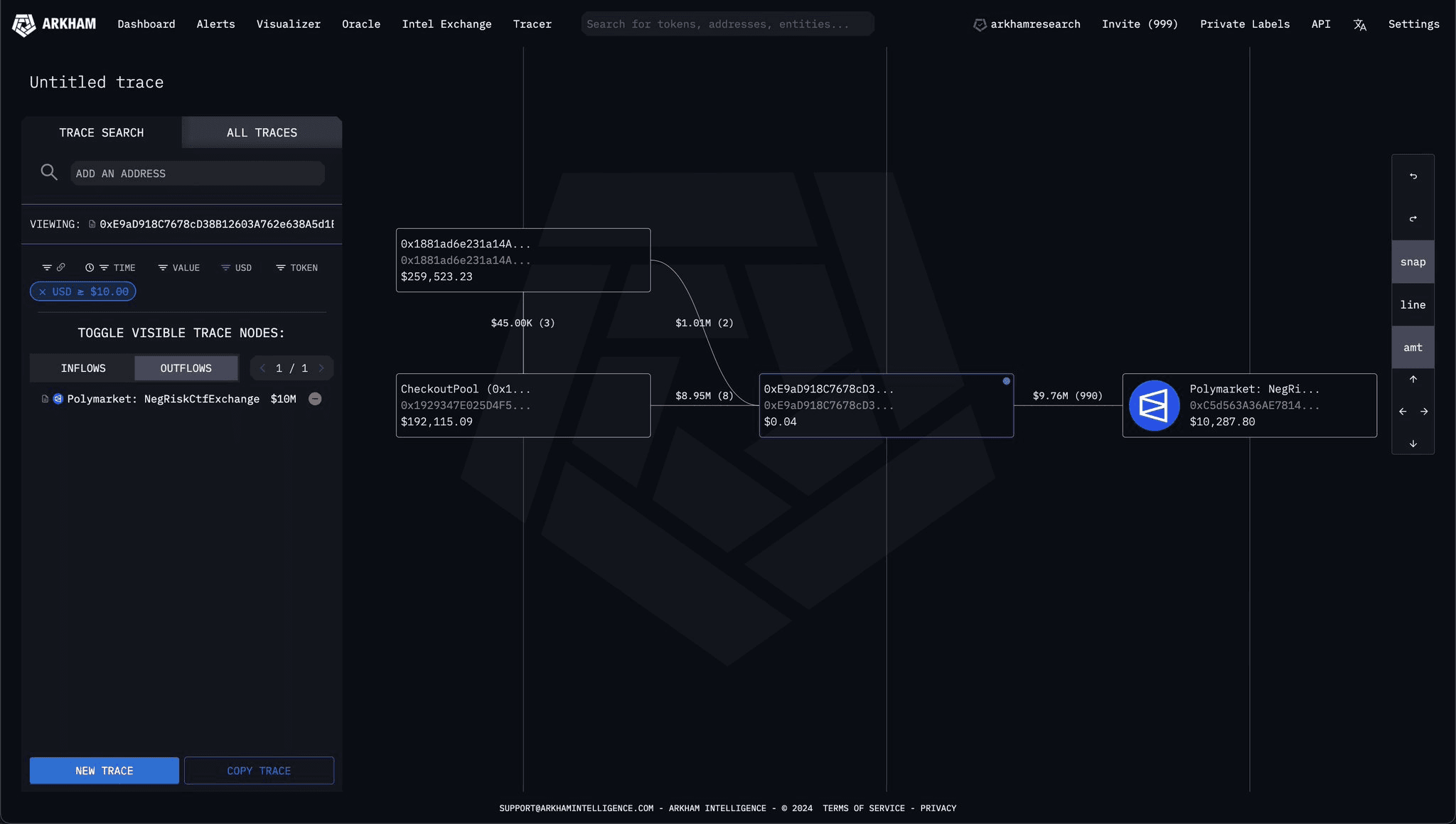Toggle the amt display option
Screen dimensions: 1456x824
click(x=1413, y=347)
